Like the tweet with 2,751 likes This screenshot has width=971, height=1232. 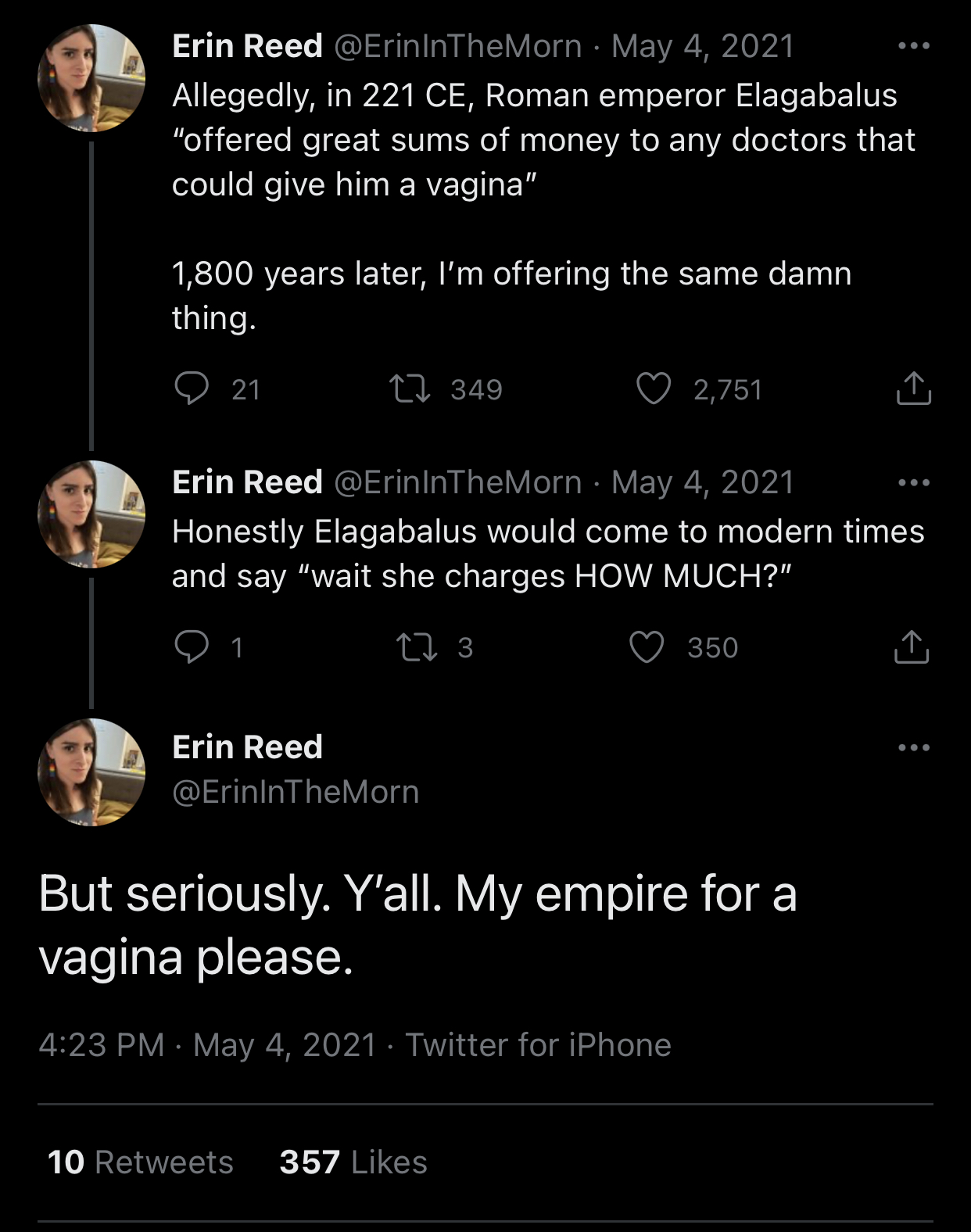point(654,389)
